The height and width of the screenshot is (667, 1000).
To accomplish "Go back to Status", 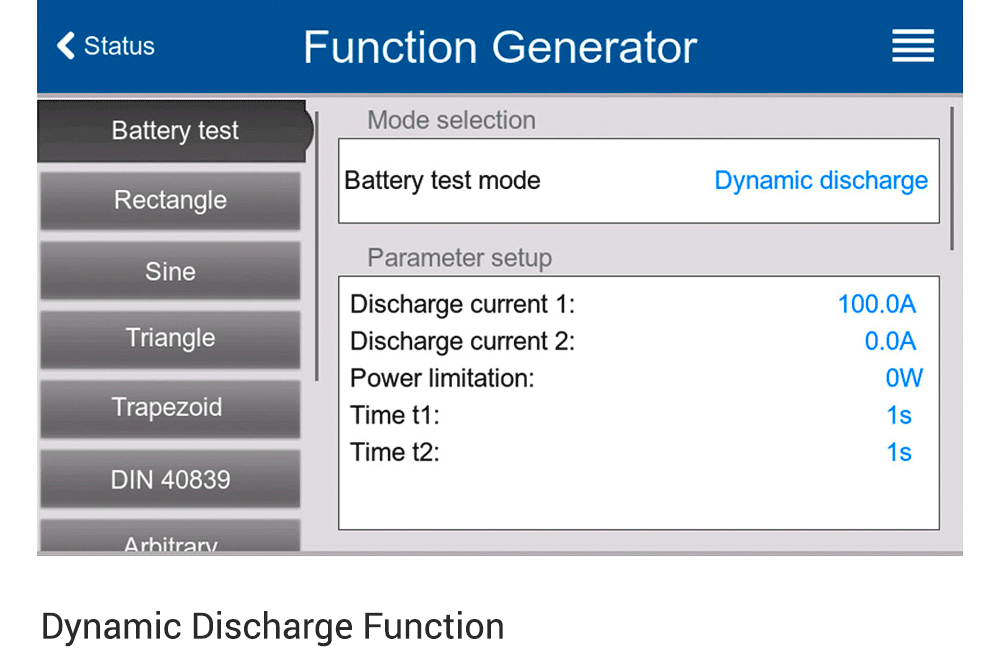I will click(106, 46).
